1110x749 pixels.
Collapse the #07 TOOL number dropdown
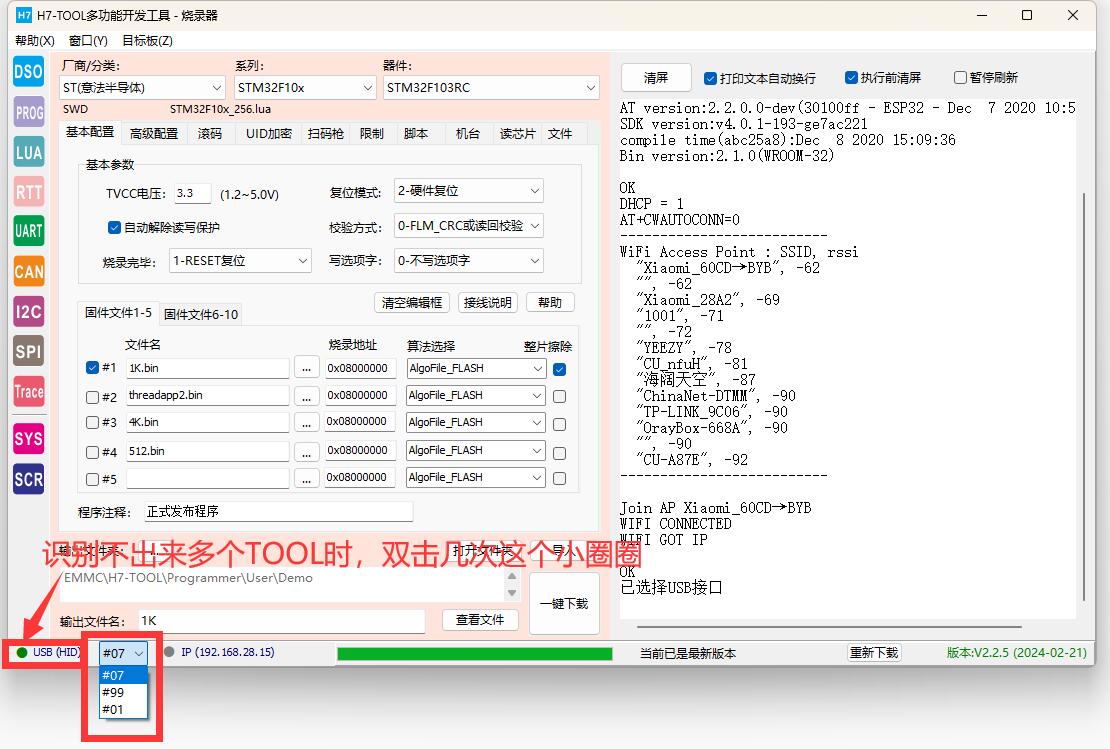click(x=123, y=653)
